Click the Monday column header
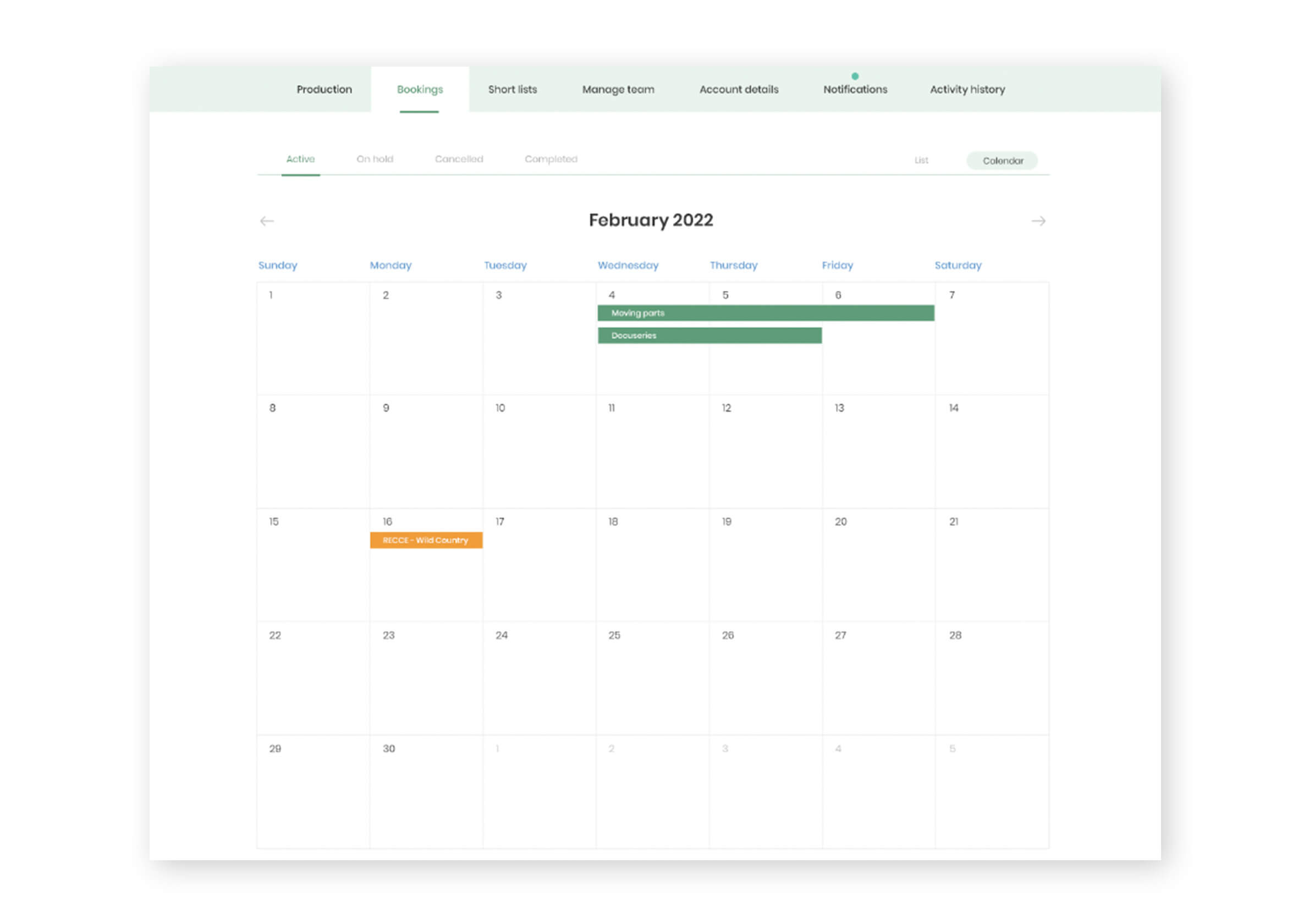The image size is (1298, 924). 390,265
